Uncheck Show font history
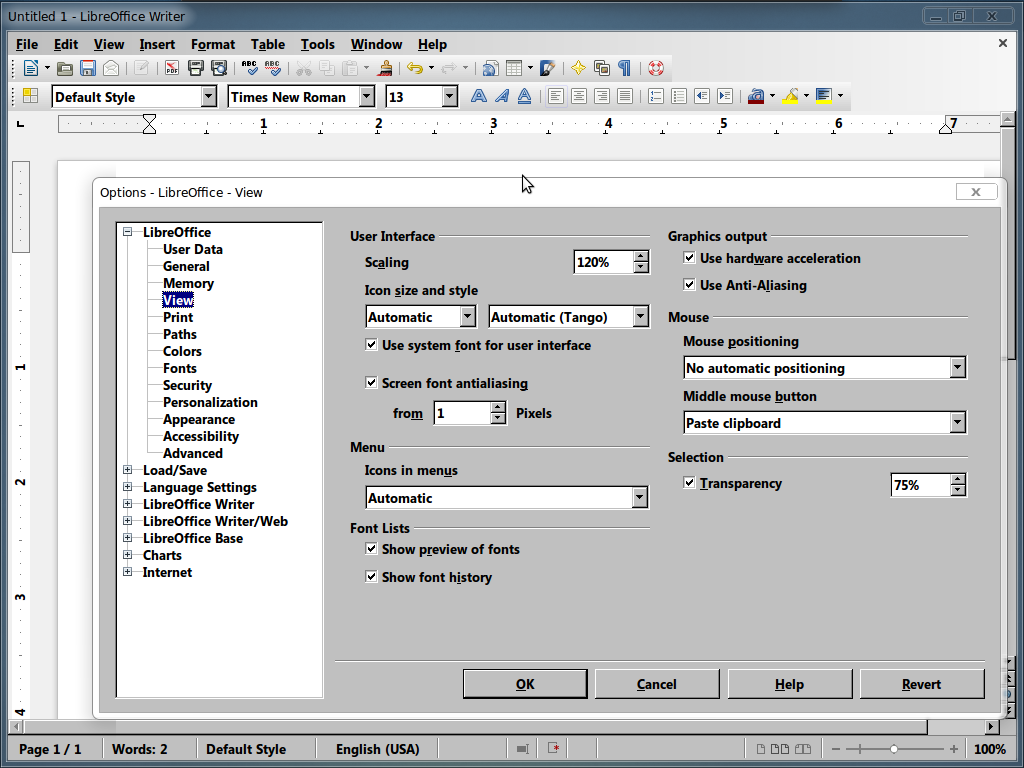Screen dimensions: 1024x768 coord(371,577)
